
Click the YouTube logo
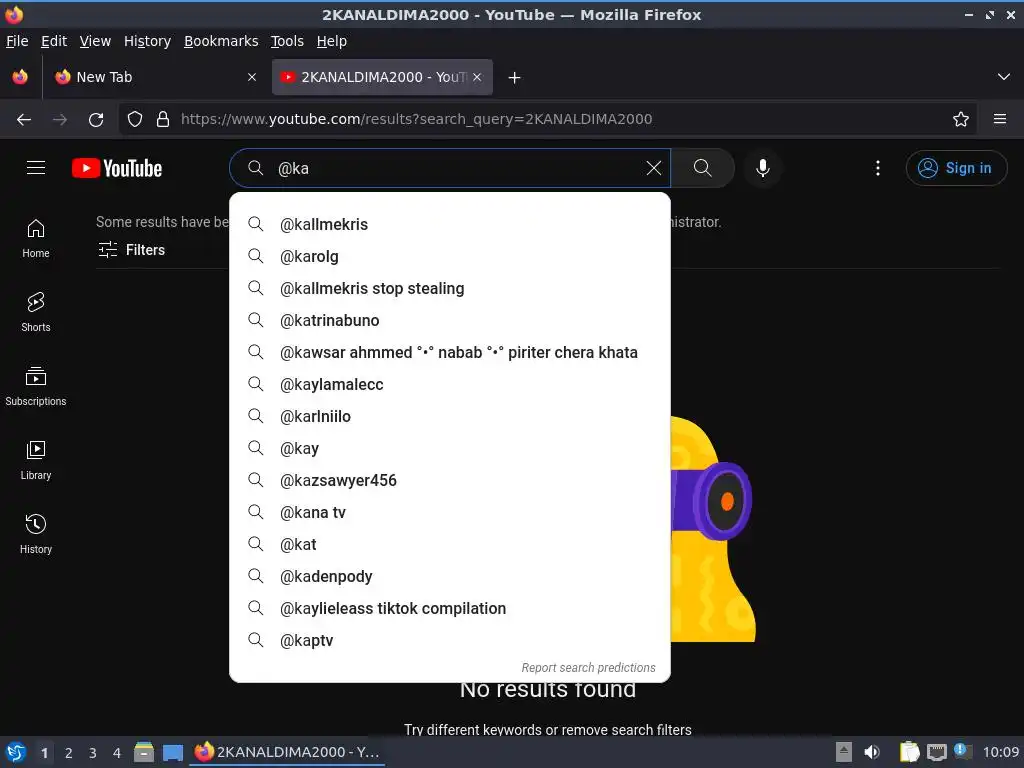(117, 168)
